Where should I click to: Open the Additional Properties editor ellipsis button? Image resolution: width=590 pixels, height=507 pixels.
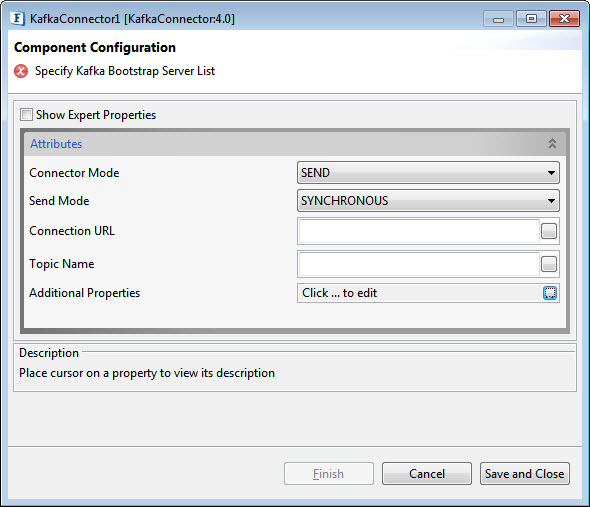coord(550,293)
